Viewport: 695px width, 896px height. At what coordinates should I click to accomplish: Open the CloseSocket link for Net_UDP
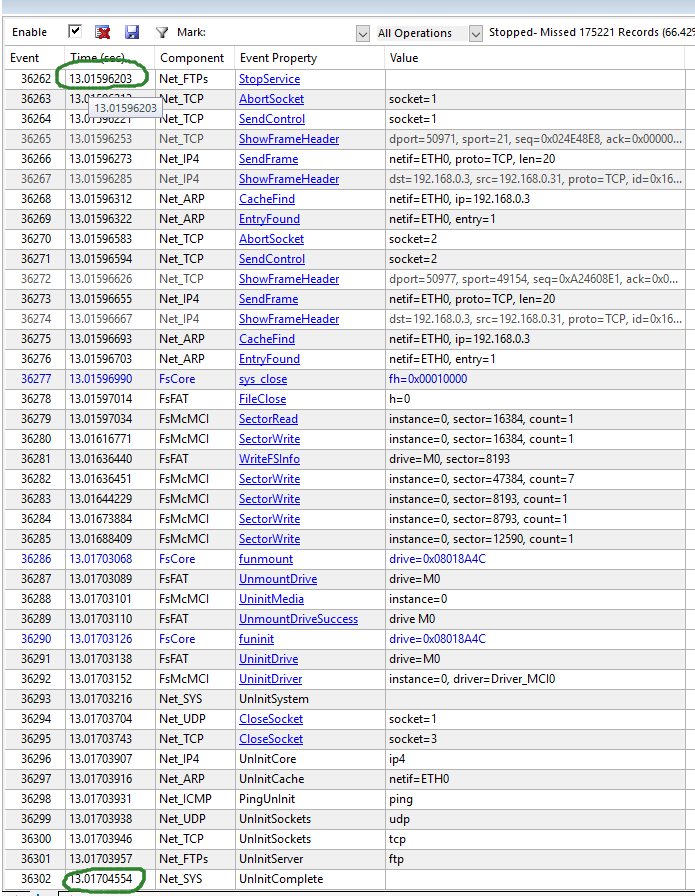click(x=271, y=719)
